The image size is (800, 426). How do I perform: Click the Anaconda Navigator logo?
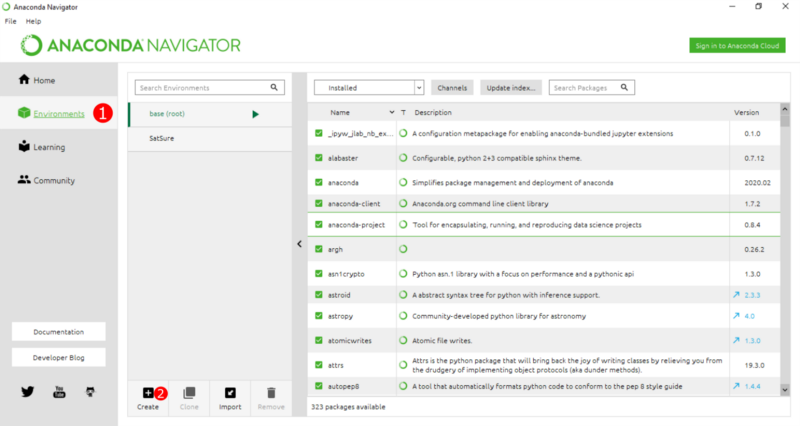click(131, 45)
